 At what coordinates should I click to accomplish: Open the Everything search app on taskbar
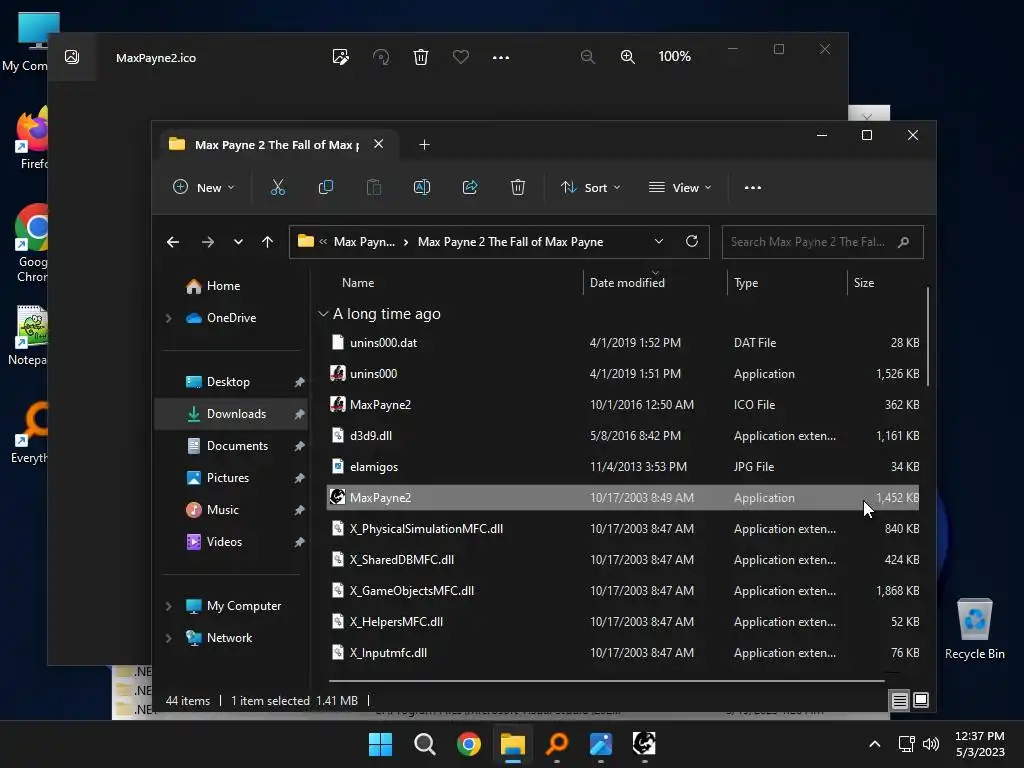[x=556, y=744]
